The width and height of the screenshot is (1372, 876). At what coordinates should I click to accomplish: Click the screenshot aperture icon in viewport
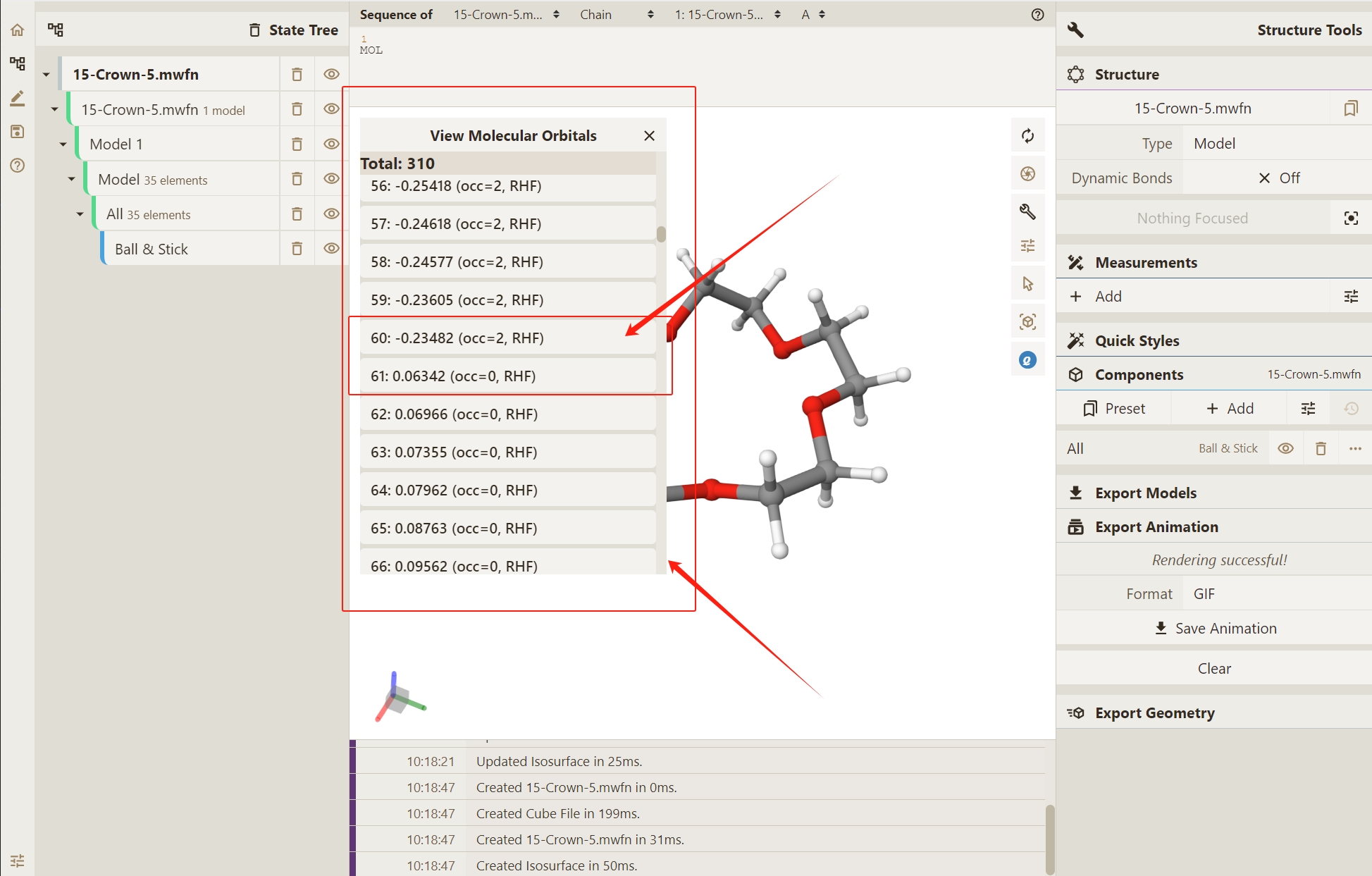[1027, 173]
